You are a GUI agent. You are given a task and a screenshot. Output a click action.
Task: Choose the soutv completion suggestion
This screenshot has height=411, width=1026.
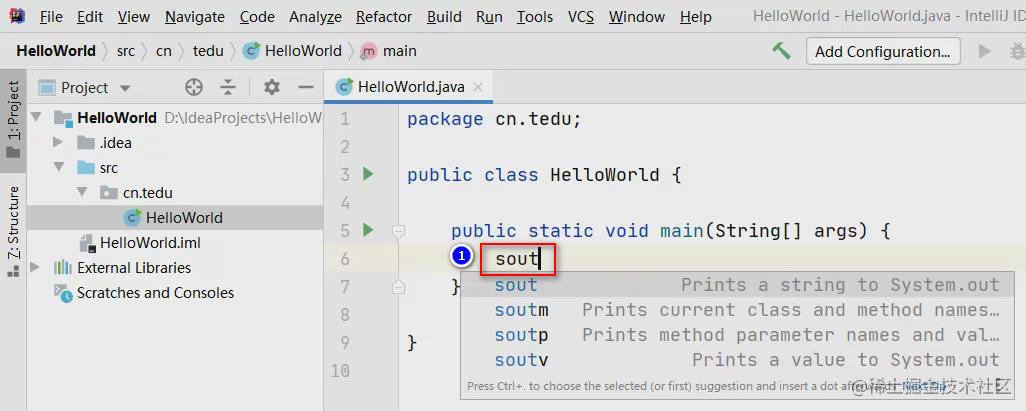click(737, 359)
